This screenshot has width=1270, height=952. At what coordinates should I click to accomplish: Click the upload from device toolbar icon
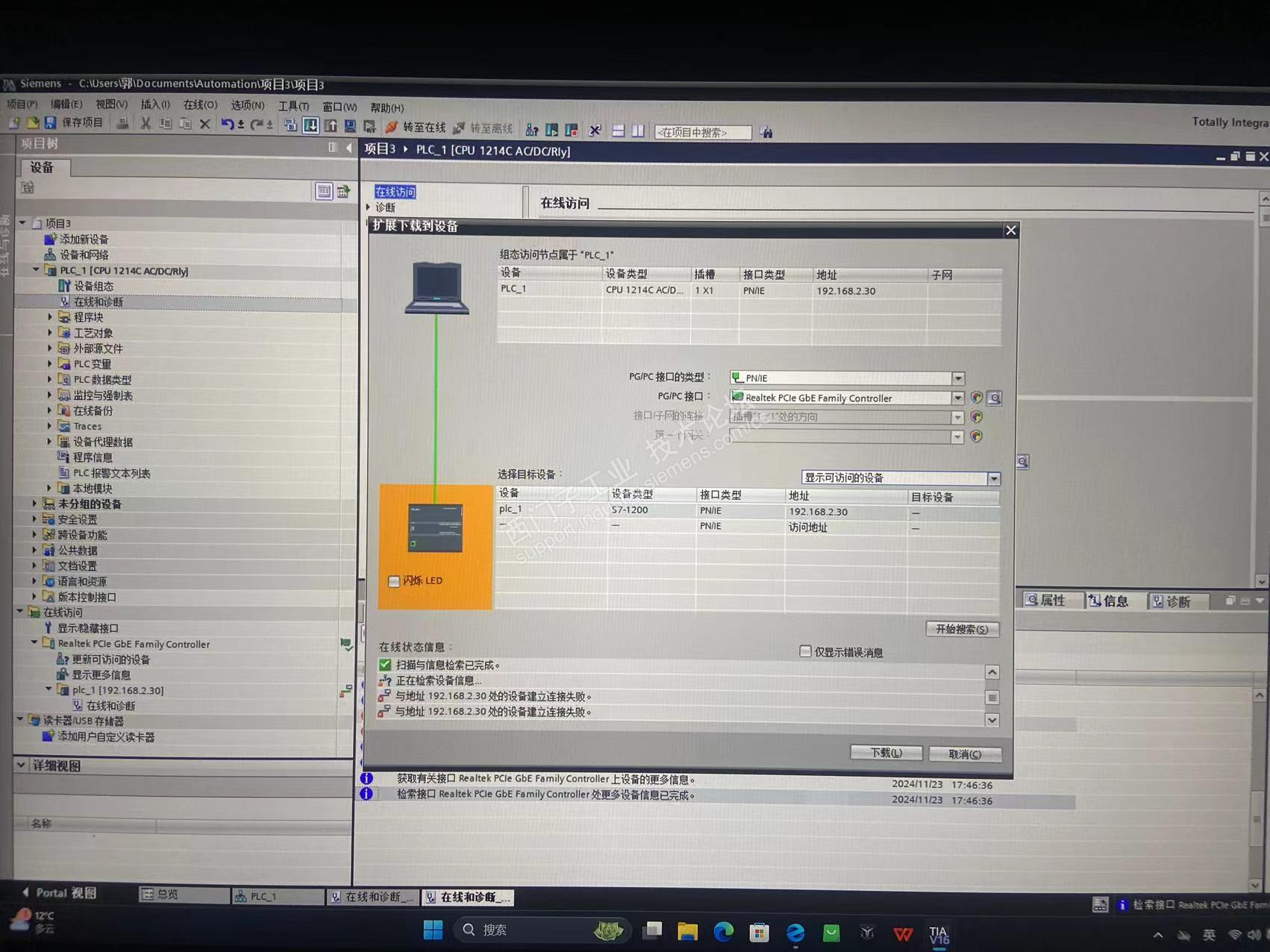(330, 126)
